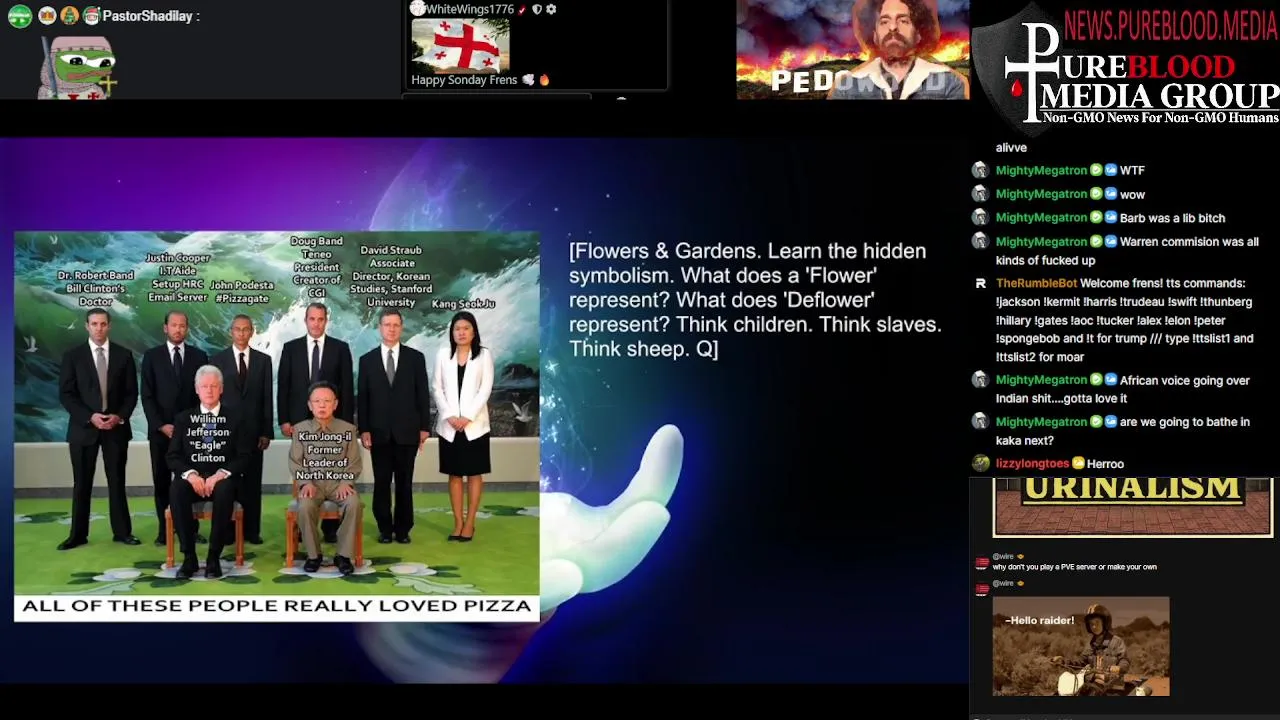Open the gear icon beside WhiteWings1776
The height and width of the screenshot is (720, 1280).
click(x=551, y=10)
